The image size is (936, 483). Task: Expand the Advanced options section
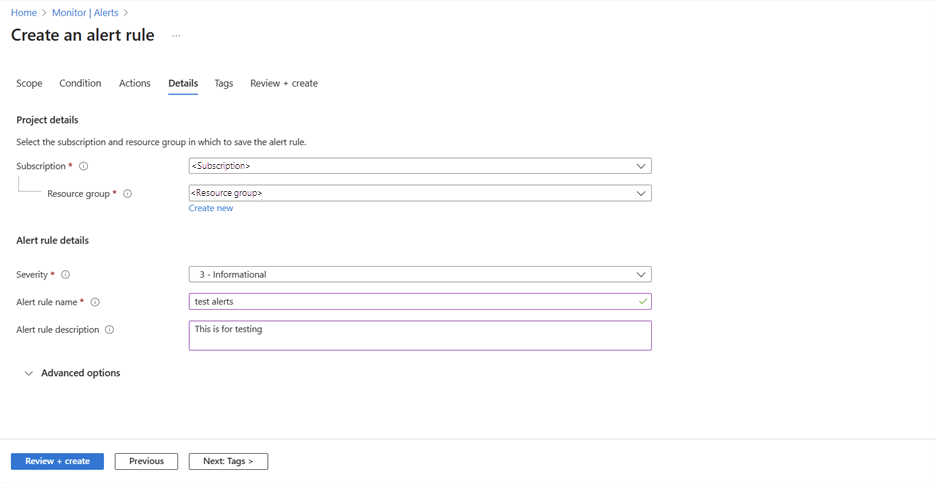70,373
